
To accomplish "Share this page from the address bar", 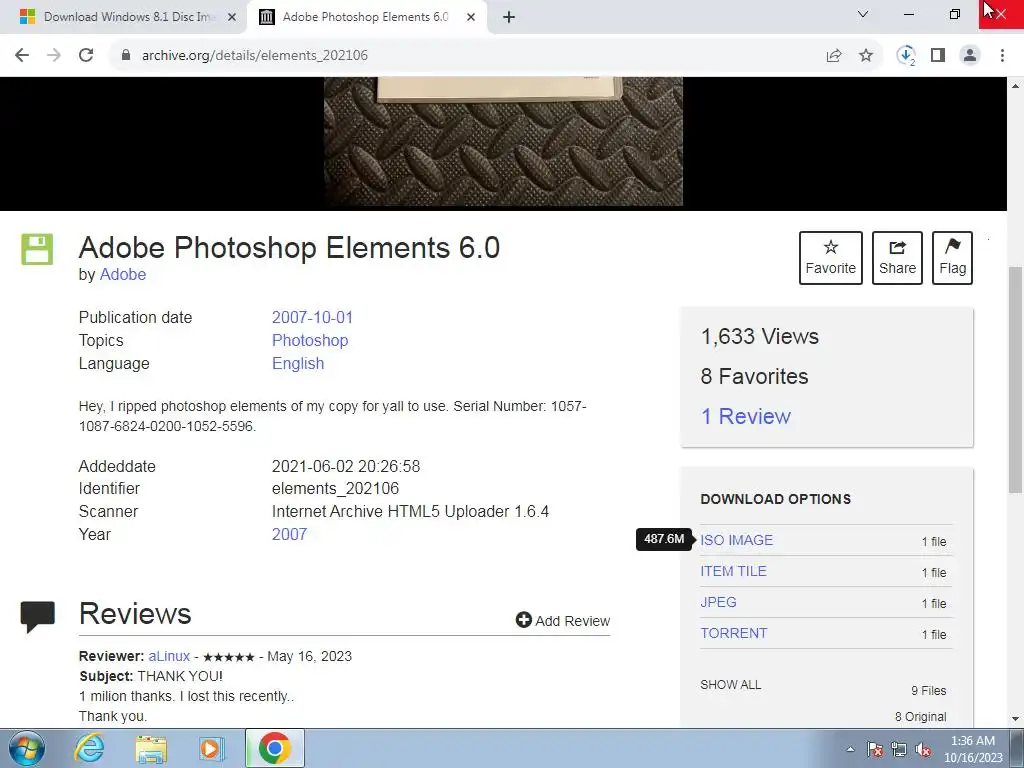I will tap(833, 56).
